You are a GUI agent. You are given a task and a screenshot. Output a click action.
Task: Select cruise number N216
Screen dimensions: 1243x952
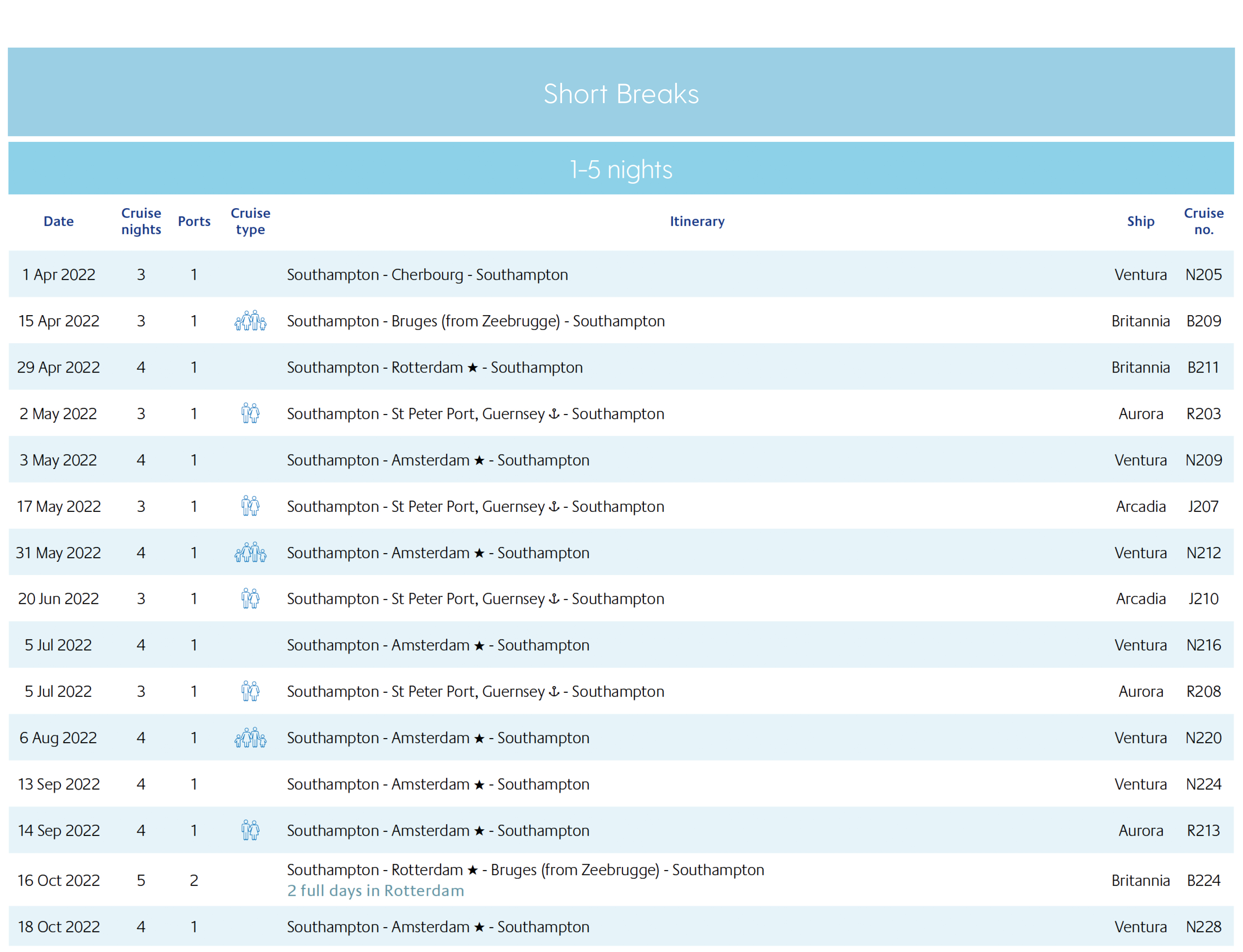1203,645
